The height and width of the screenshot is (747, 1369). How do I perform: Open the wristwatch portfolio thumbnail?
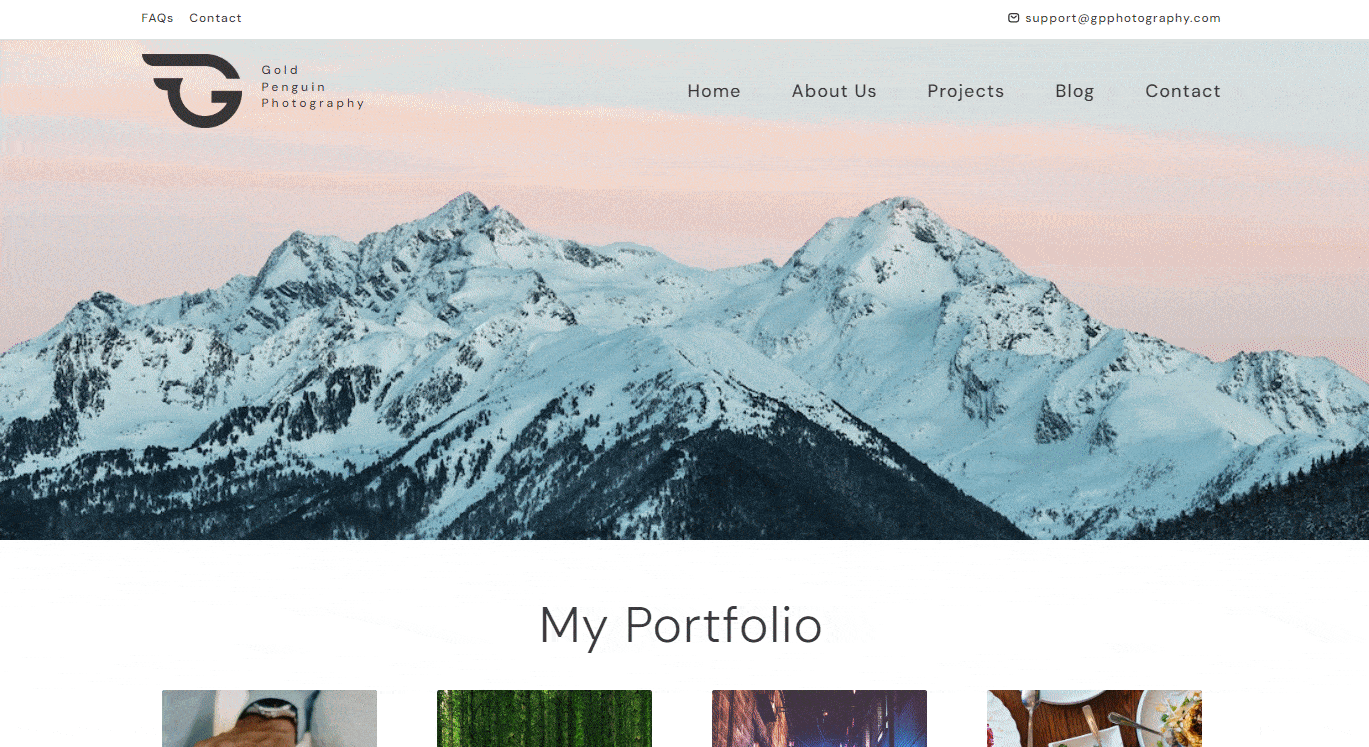click(x=269, y=718)
